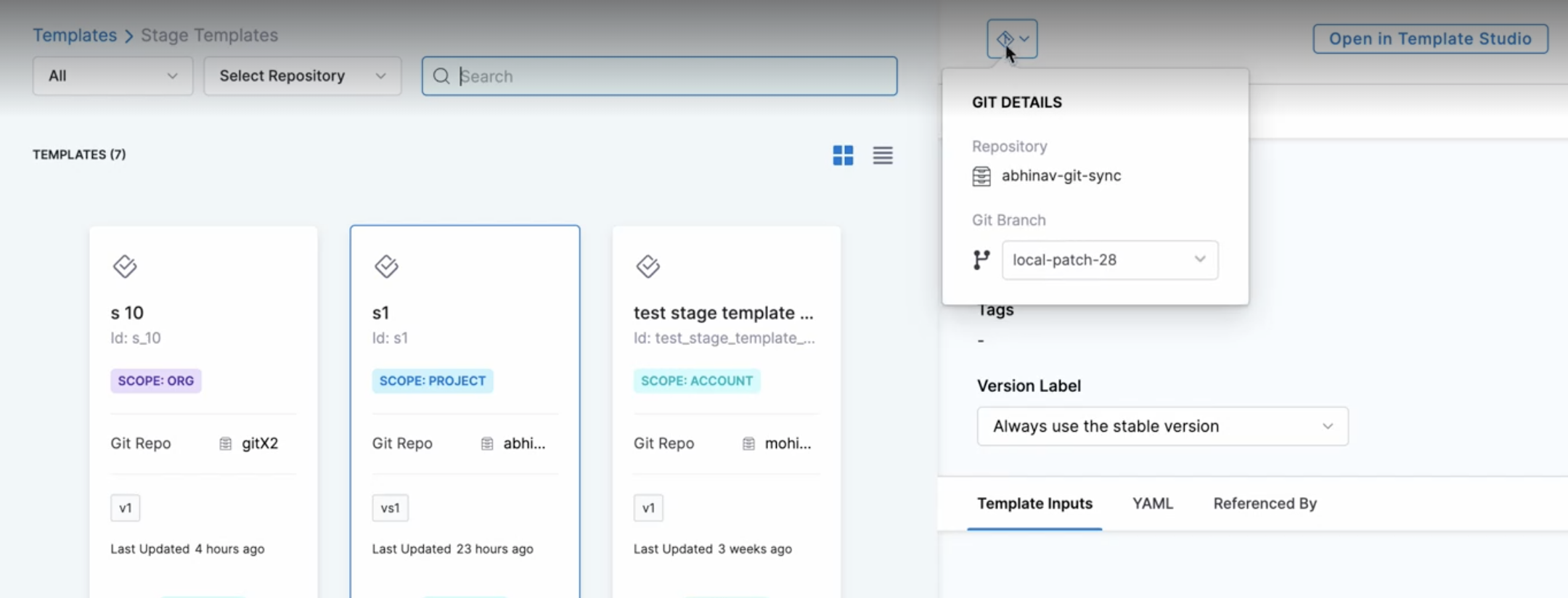The image size is (1568, 598).
Task: Click the template icon on s1 card
Action: coord(386,266)
